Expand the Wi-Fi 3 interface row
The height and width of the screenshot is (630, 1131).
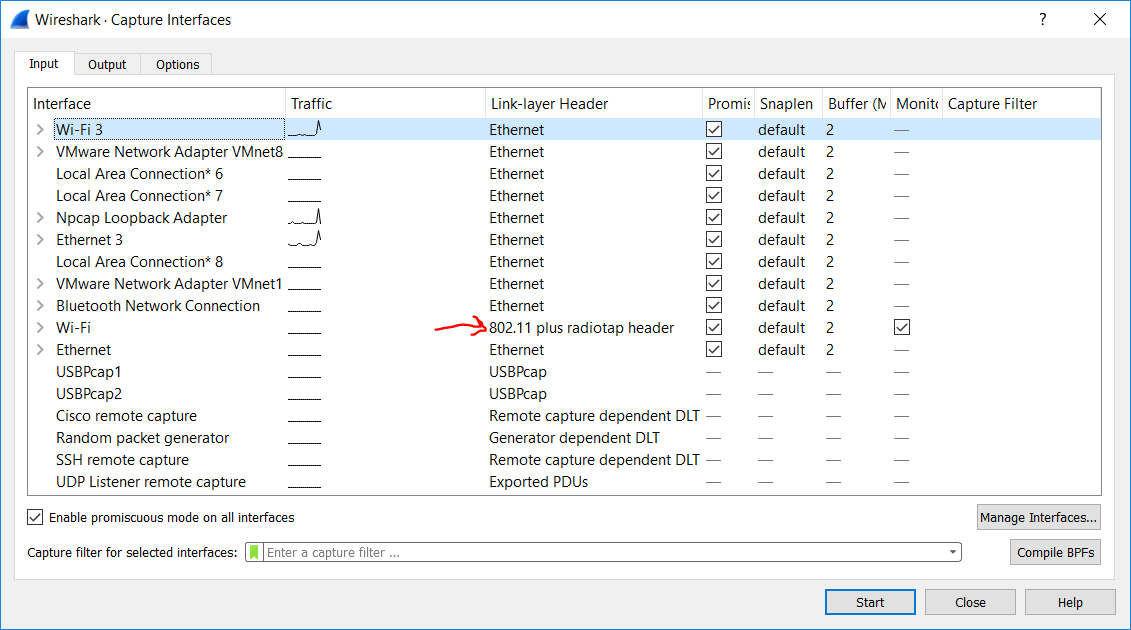pyautogui.click(x=40, y=130)
